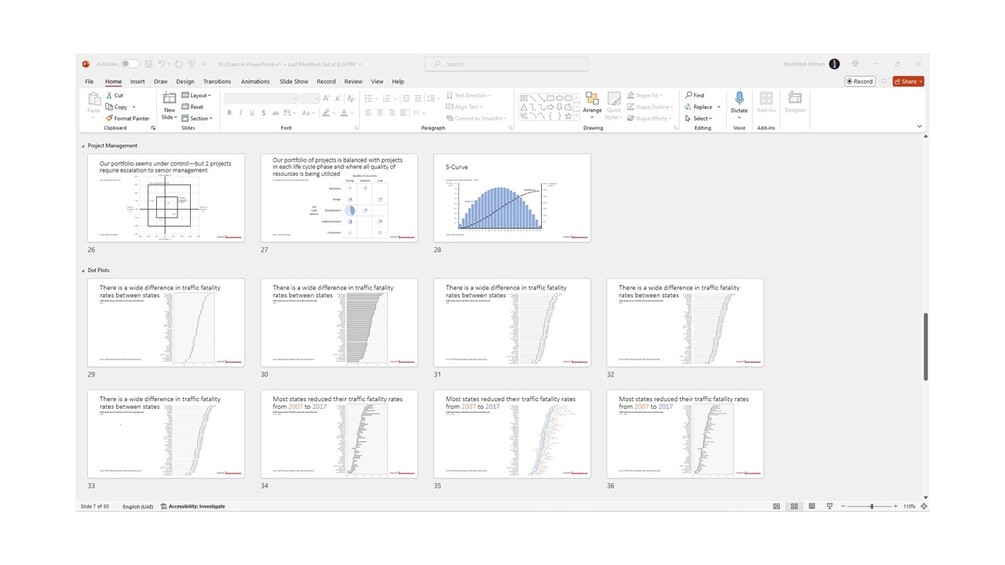Switch to the Draw tab
1005x565 pixels.
(x=160, y=82)
